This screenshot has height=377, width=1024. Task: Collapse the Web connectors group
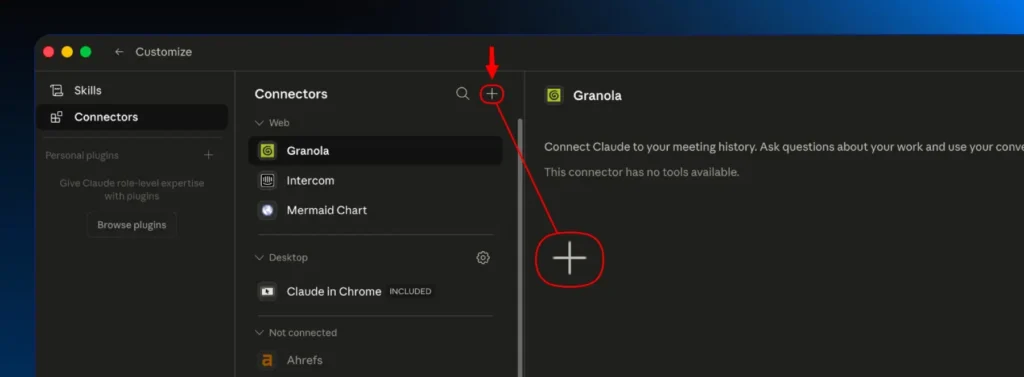pos(259,123)
